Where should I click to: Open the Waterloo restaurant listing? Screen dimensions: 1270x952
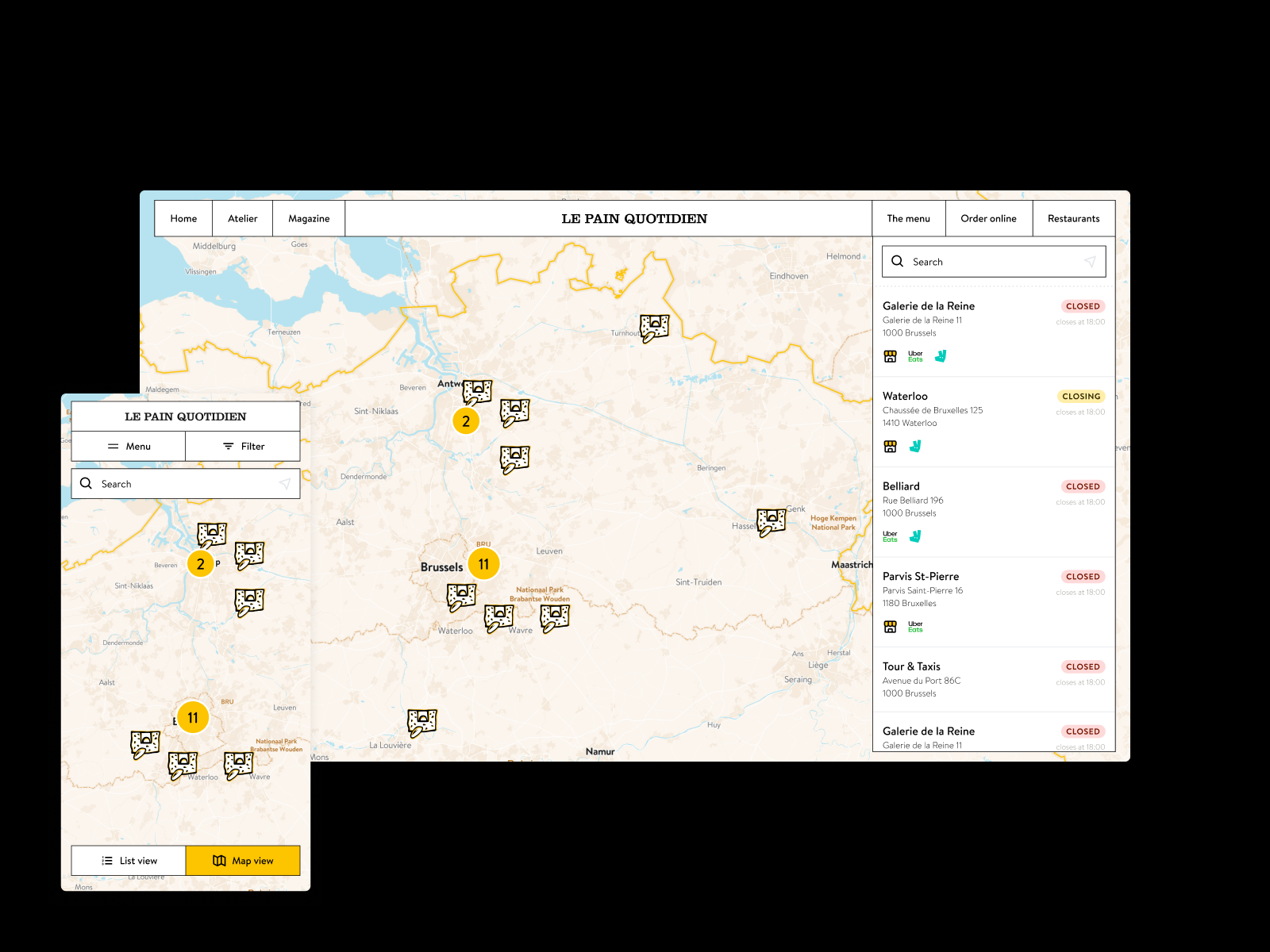[x=994, y=422]
